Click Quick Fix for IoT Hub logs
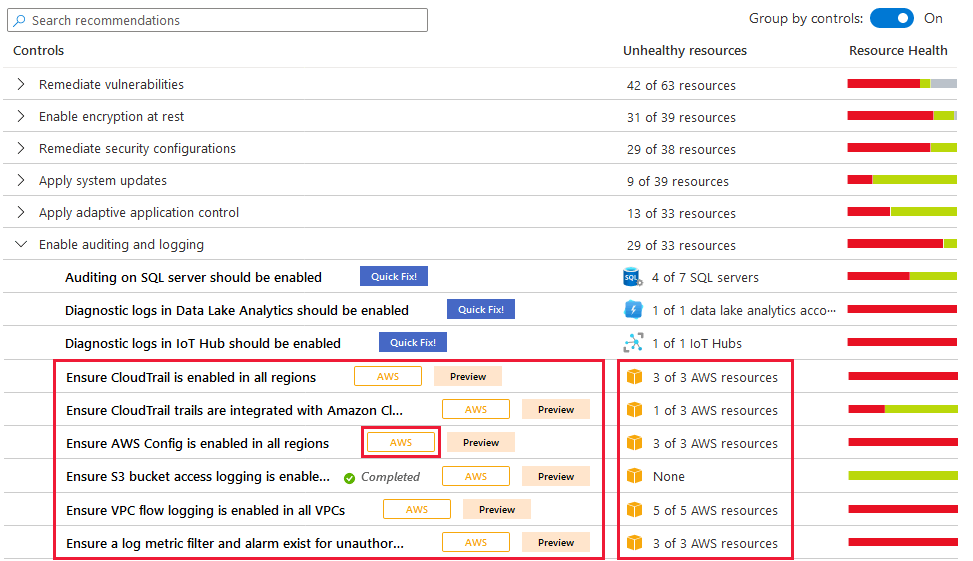The image size is (973, 561). (413, 342)
